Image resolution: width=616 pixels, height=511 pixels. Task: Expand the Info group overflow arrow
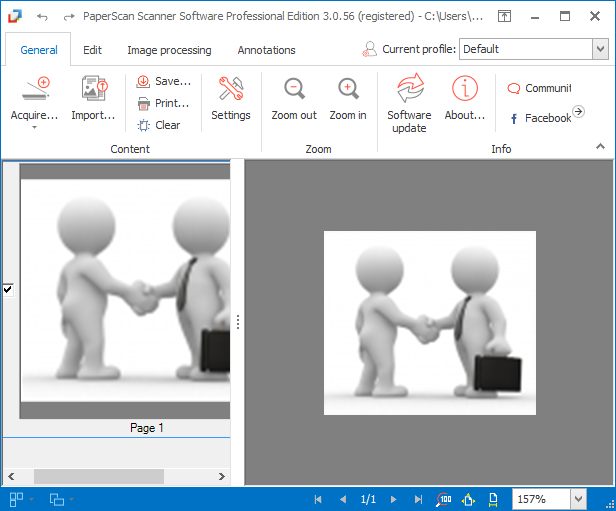(x=578, y=112)
